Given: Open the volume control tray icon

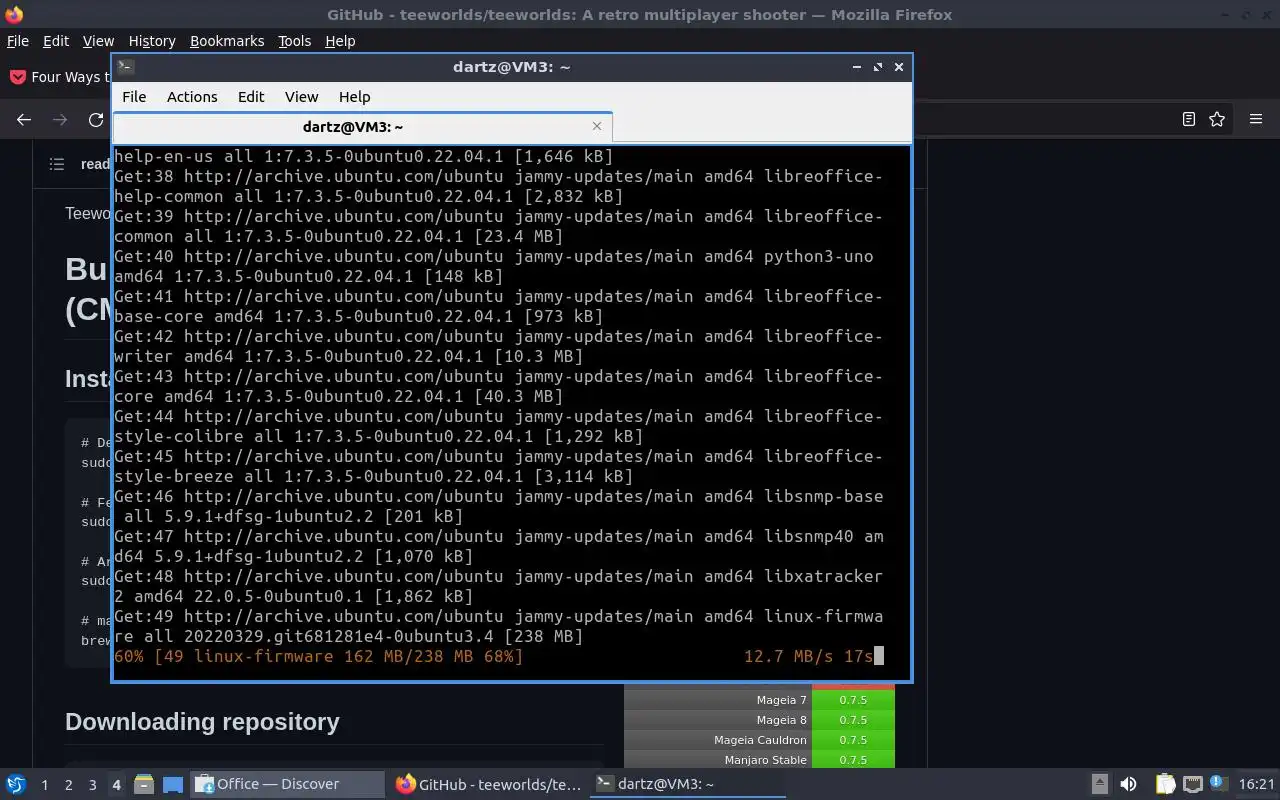Looking at the screenshot, I should (x=1128, y=784).
